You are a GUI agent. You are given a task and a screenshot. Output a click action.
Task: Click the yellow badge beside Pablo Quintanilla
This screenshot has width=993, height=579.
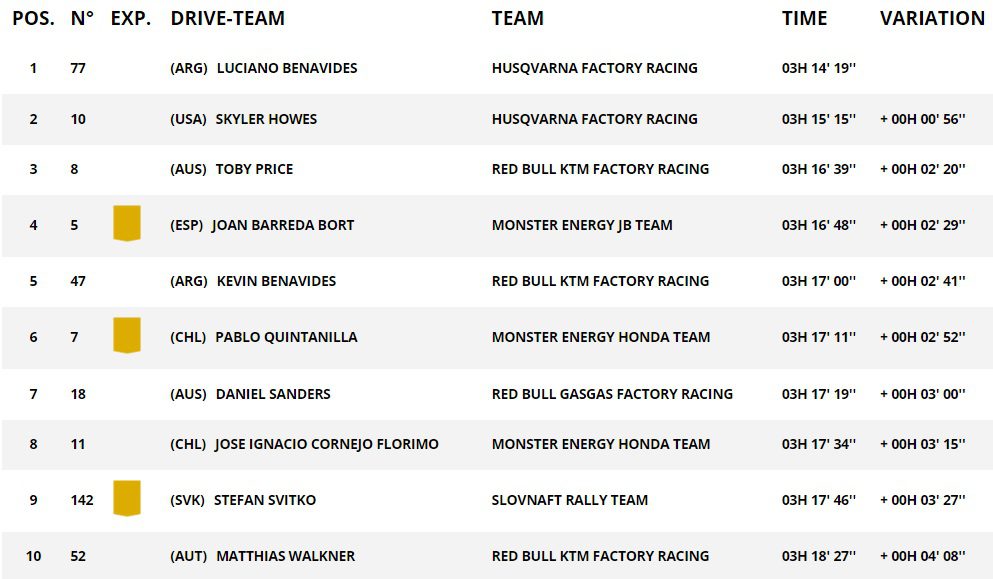(126, 335)
